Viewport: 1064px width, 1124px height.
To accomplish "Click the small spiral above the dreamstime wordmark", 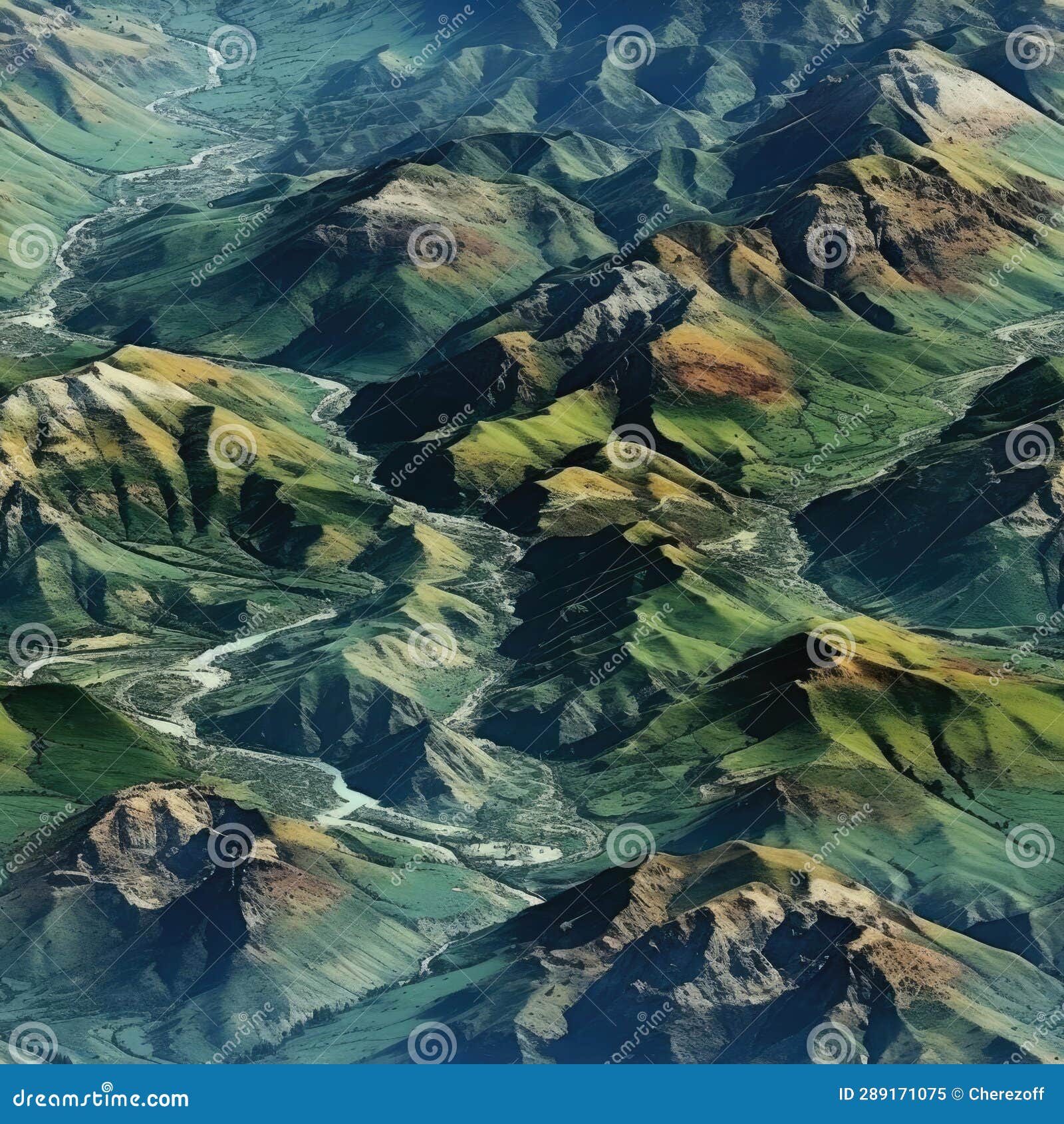I will coord(107,1086).
